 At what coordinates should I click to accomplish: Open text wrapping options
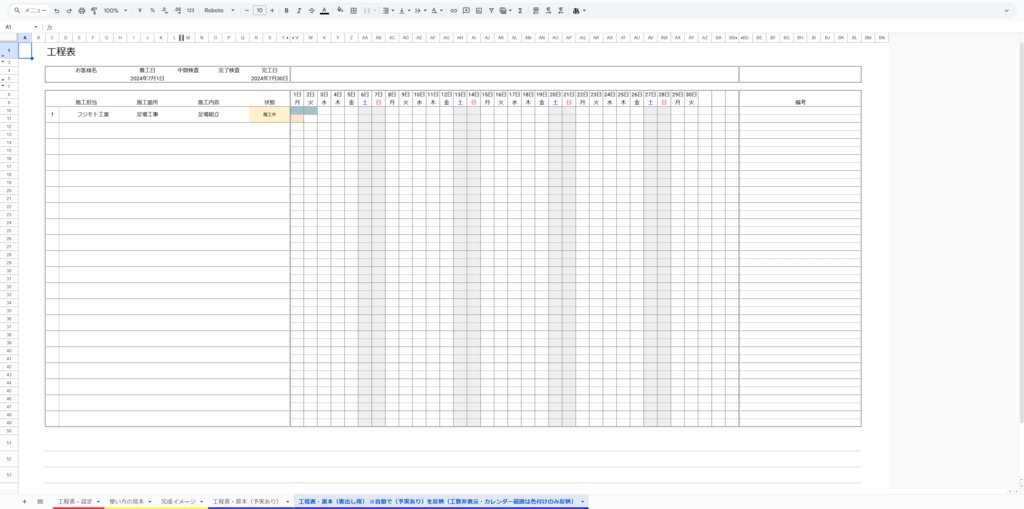pos(419,11)
